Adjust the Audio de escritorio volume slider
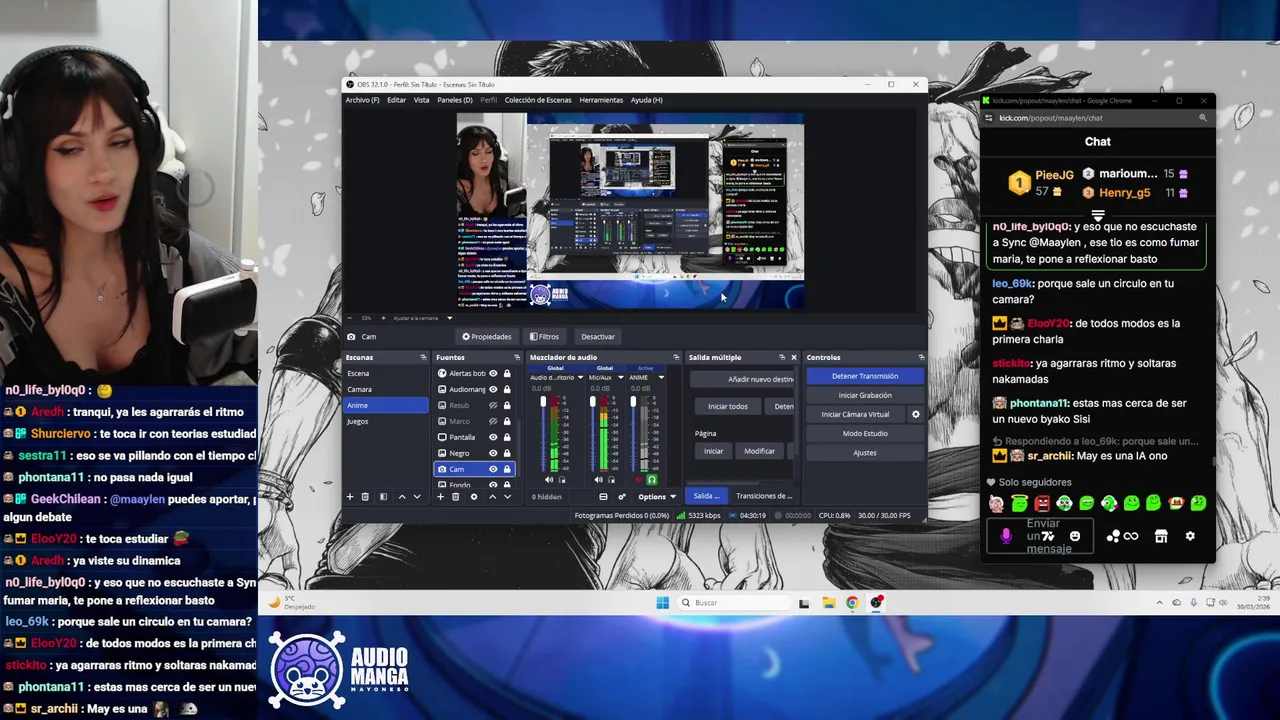Image resolution: width=1280 pixels, height=720 pixels. (543, 401)
